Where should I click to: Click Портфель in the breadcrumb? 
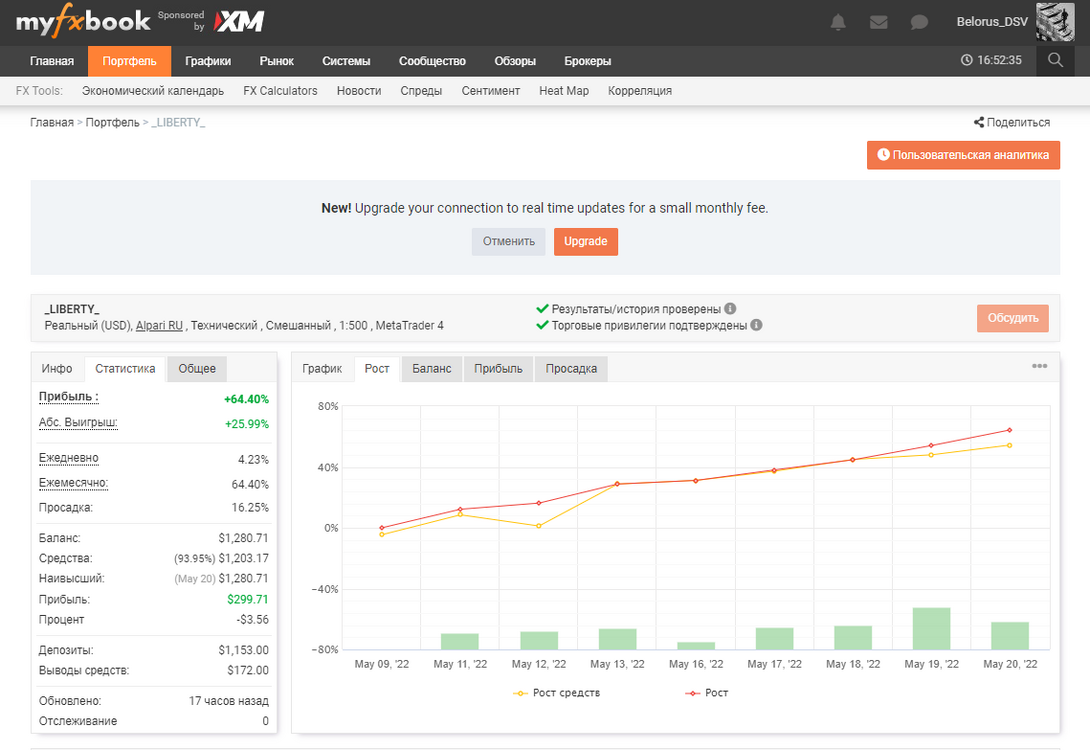click(113, 122)
